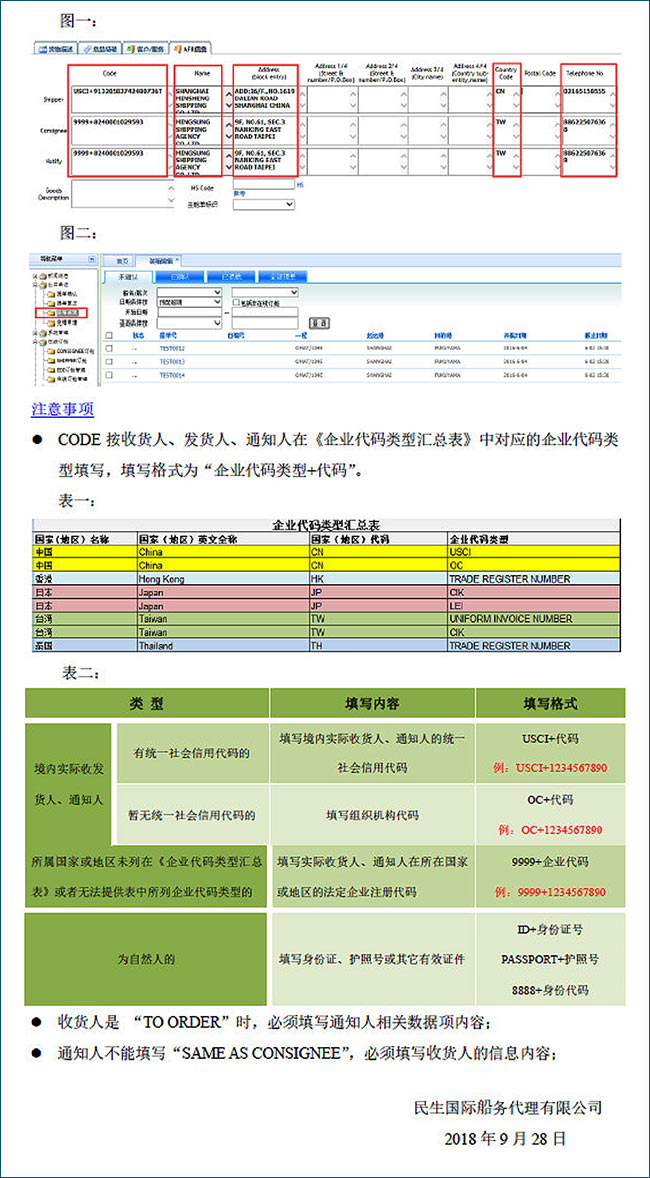Open the AFR信息 tab in figure one
The height and width of the screenshot is (1178, 650).
192,49
